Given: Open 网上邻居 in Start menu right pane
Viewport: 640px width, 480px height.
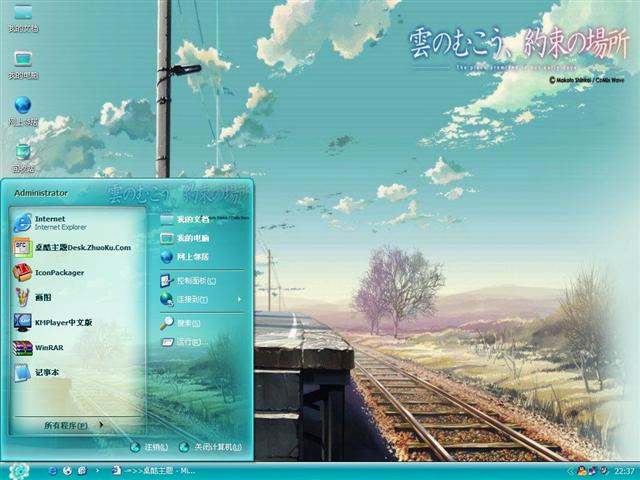Looking at the screenshot, I should tap(184, 257).
